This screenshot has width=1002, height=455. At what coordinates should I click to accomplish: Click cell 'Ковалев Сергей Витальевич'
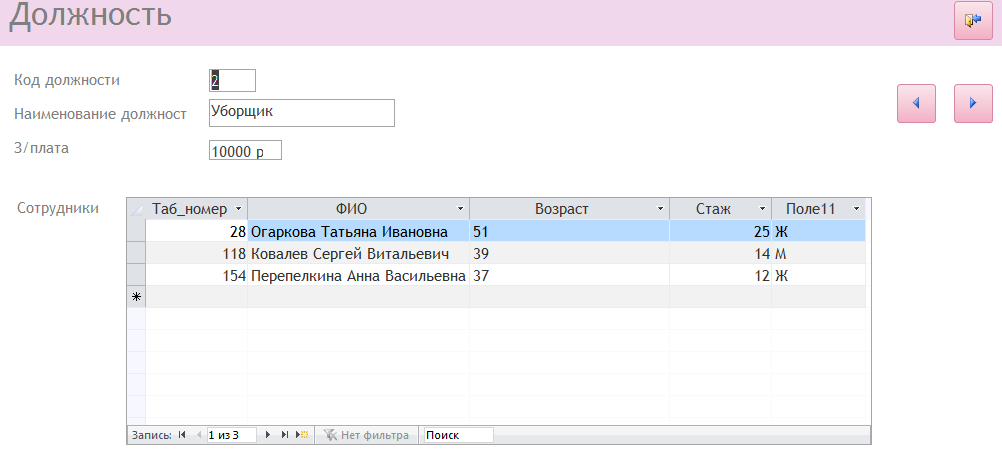point(358,253)
